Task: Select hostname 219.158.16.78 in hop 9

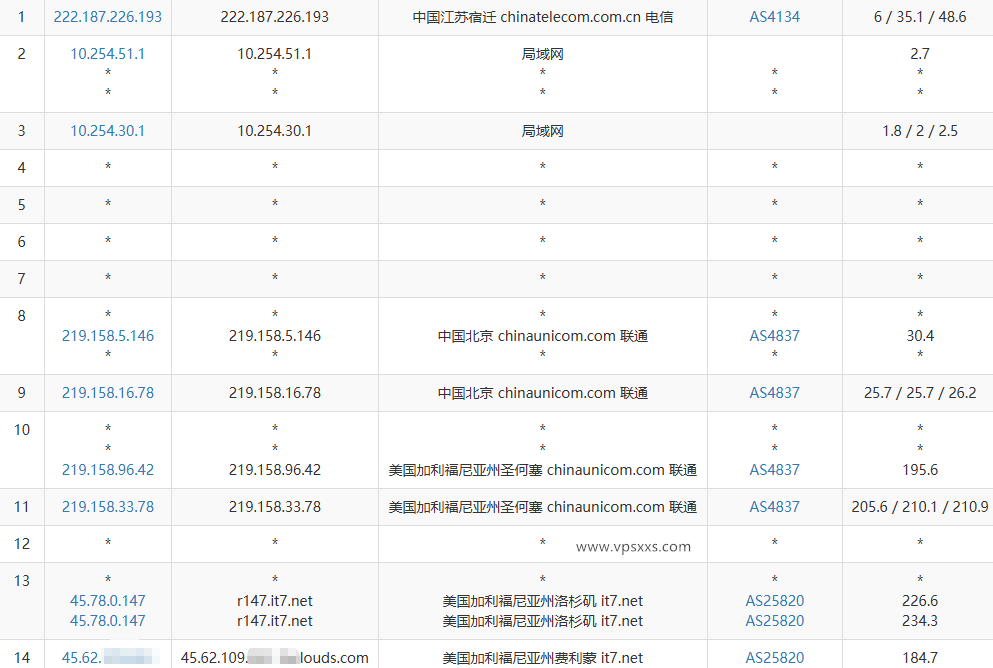Action: coord(275,393)
